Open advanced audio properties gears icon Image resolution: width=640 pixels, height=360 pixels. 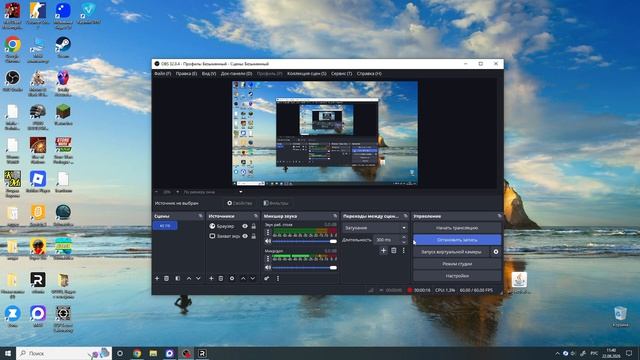[267, 278]
